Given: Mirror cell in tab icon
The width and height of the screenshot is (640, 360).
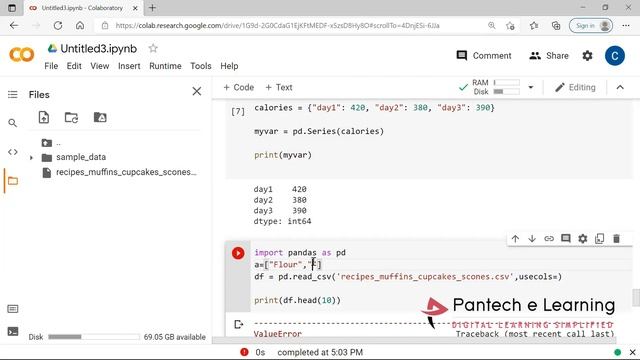Looking at the screenshot, I should 600,239.
